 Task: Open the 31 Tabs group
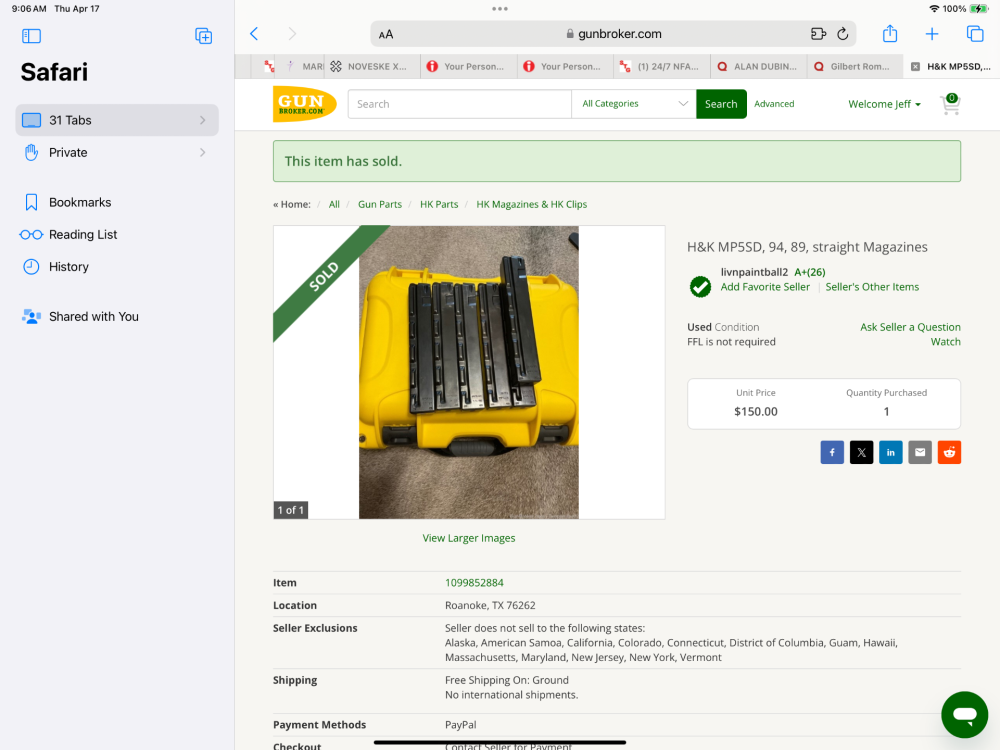point(117,120)
